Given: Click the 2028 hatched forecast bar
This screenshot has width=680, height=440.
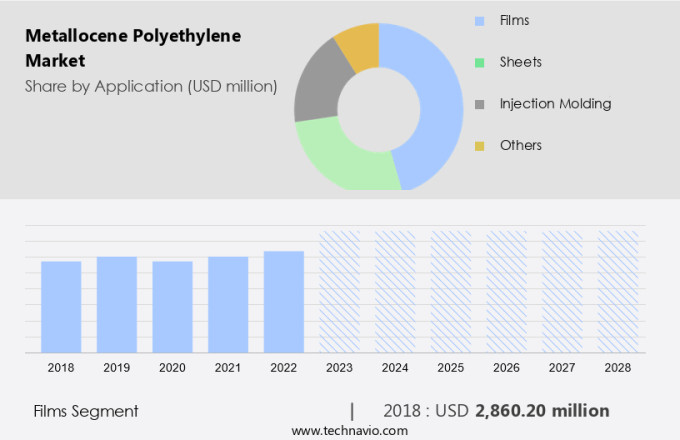Looking at the screenshot, I should pos(618,291).
